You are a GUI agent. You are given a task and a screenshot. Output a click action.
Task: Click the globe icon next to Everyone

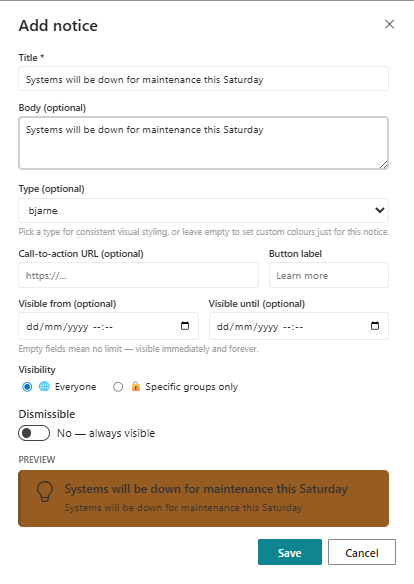[44, 387]
